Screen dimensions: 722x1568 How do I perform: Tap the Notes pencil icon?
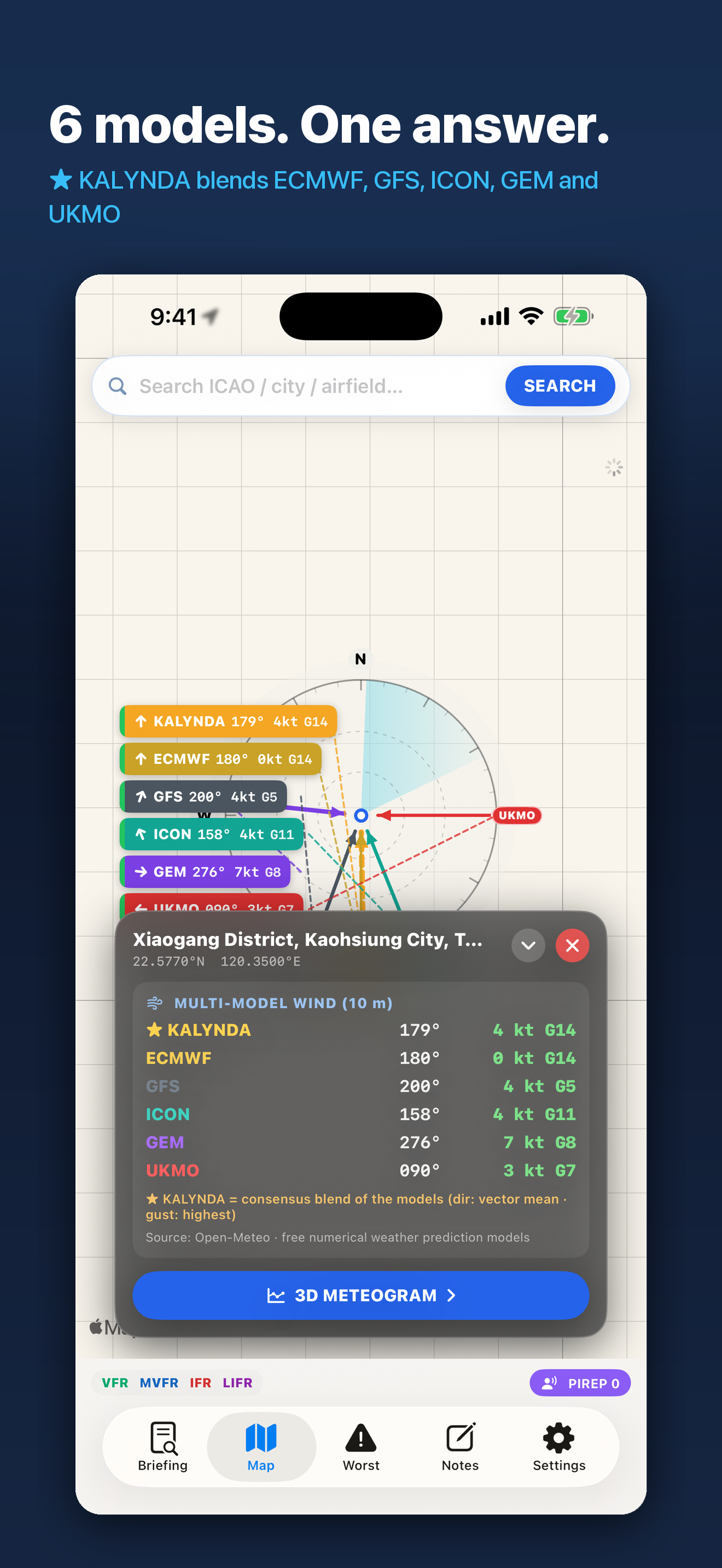coord(460,1438)
